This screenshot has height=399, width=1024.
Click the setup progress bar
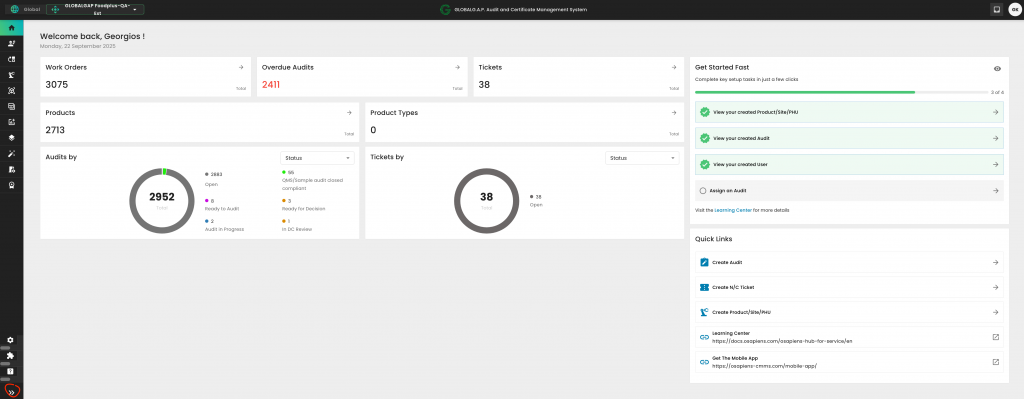841,93
